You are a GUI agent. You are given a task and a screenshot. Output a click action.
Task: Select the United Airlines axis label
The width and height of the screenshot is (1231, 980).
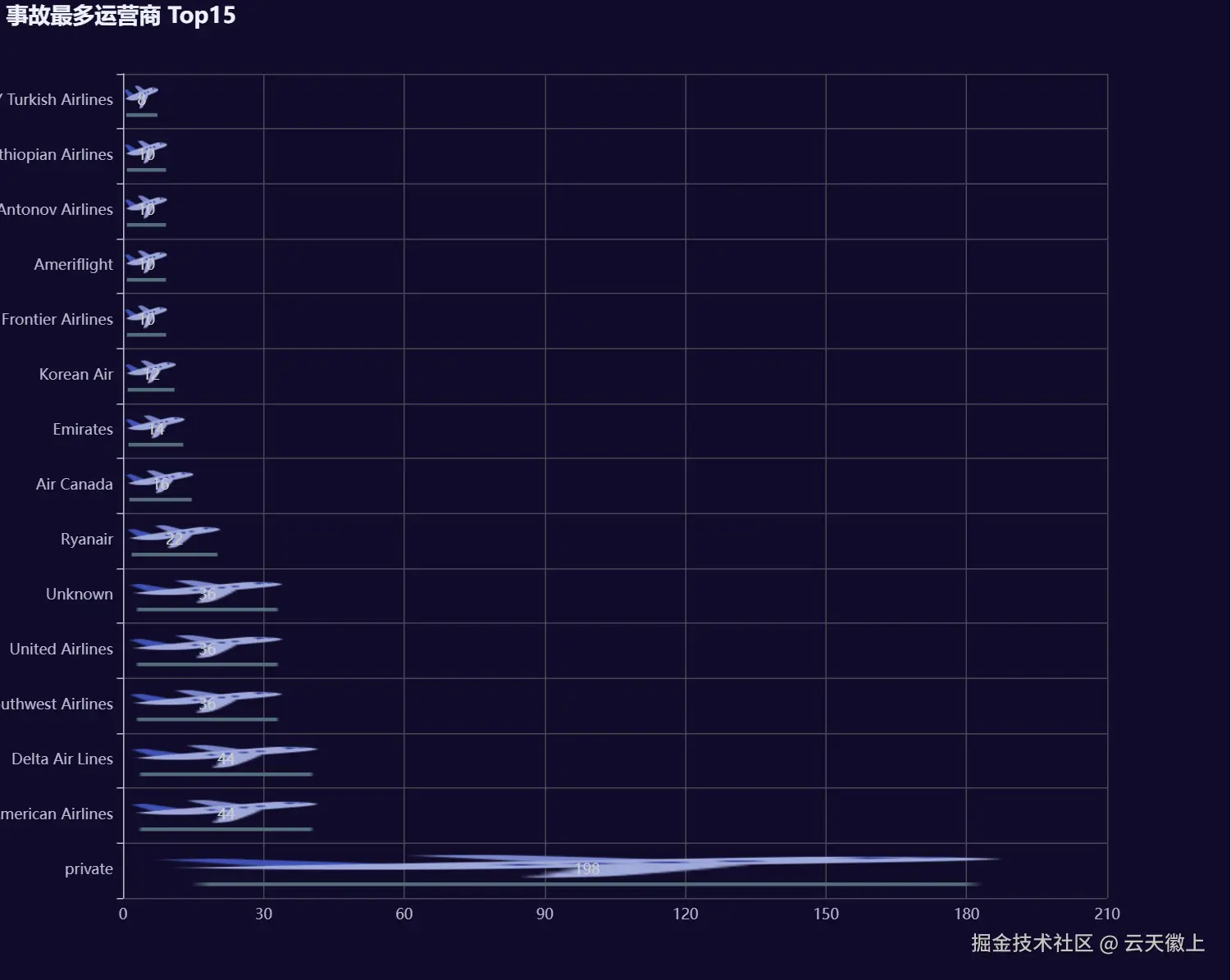pyautogui.click(x=62, y=649)
